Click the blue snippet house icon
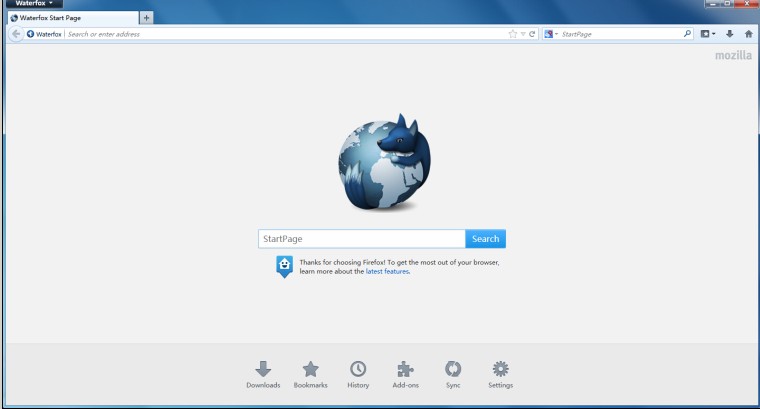The image size is (760, 409). (285, 267)
